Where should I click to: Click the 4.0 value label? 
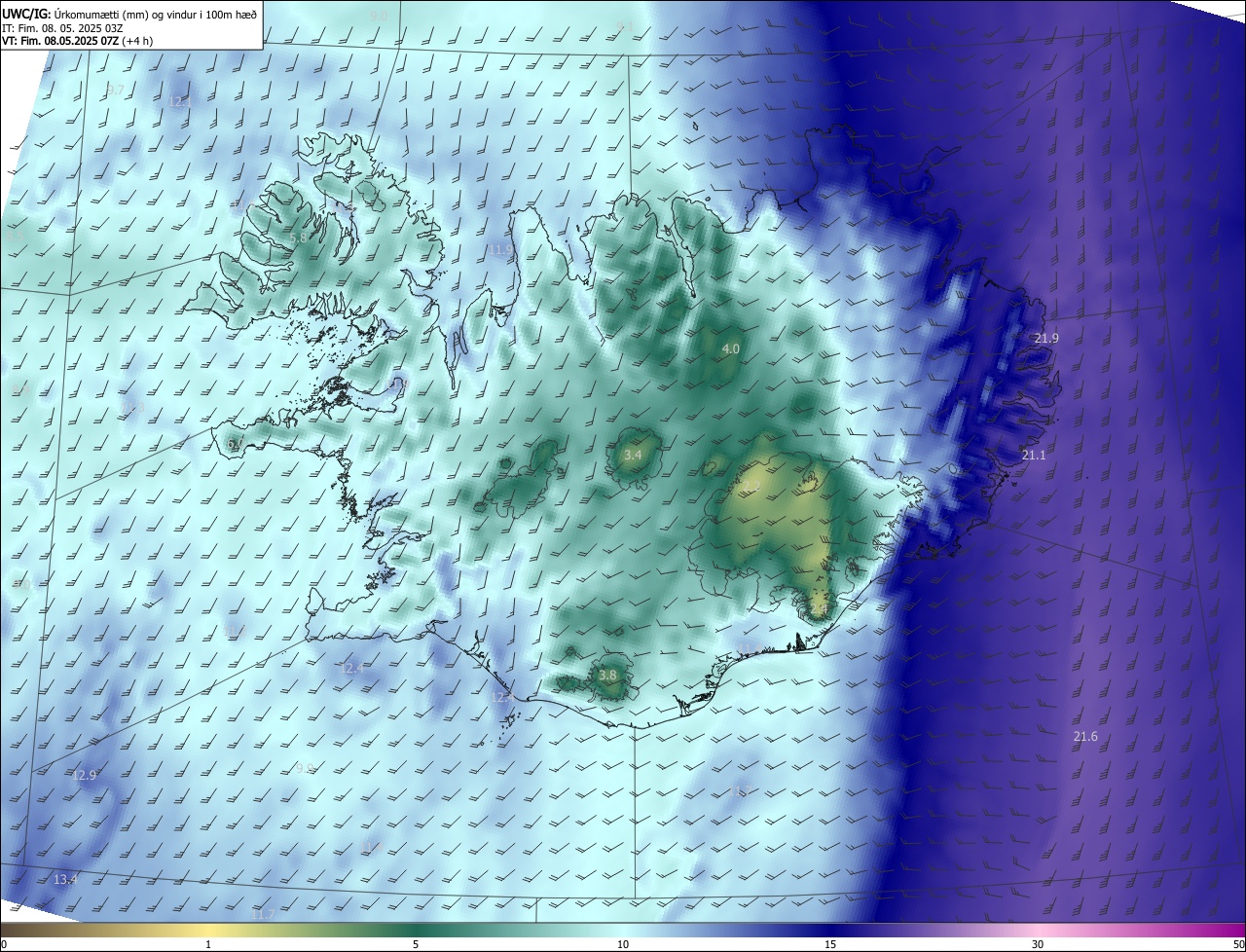pyautogui.click(x=730, y=348)
